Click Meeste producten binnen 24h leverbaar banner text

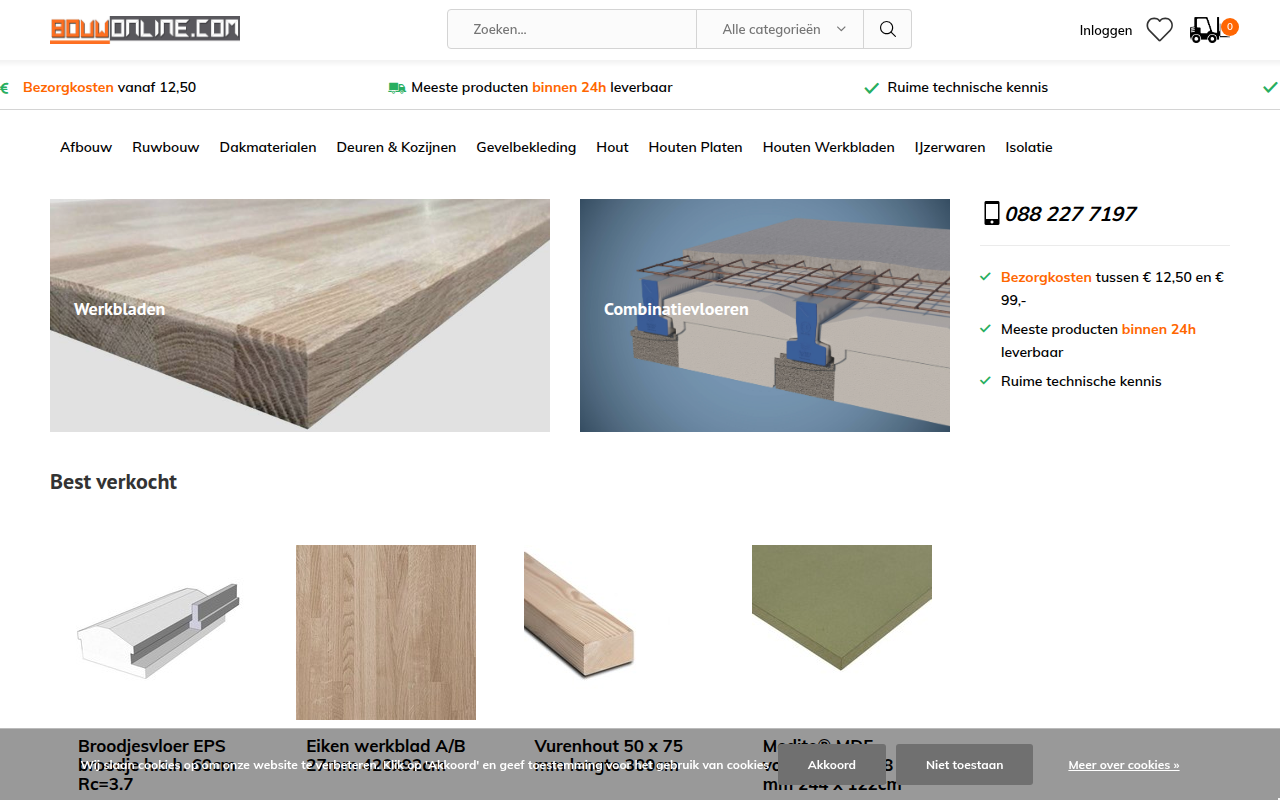542,87
